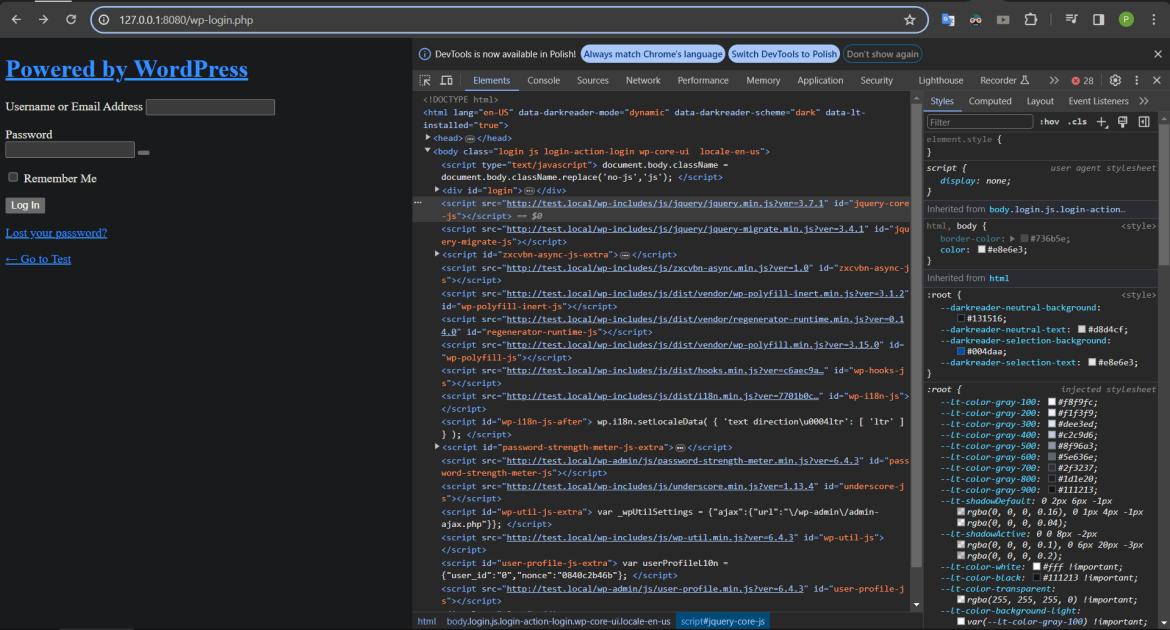Open DevTools settings gear
This screenshot has width=1170, height=630.
(x=1115, y=80)
